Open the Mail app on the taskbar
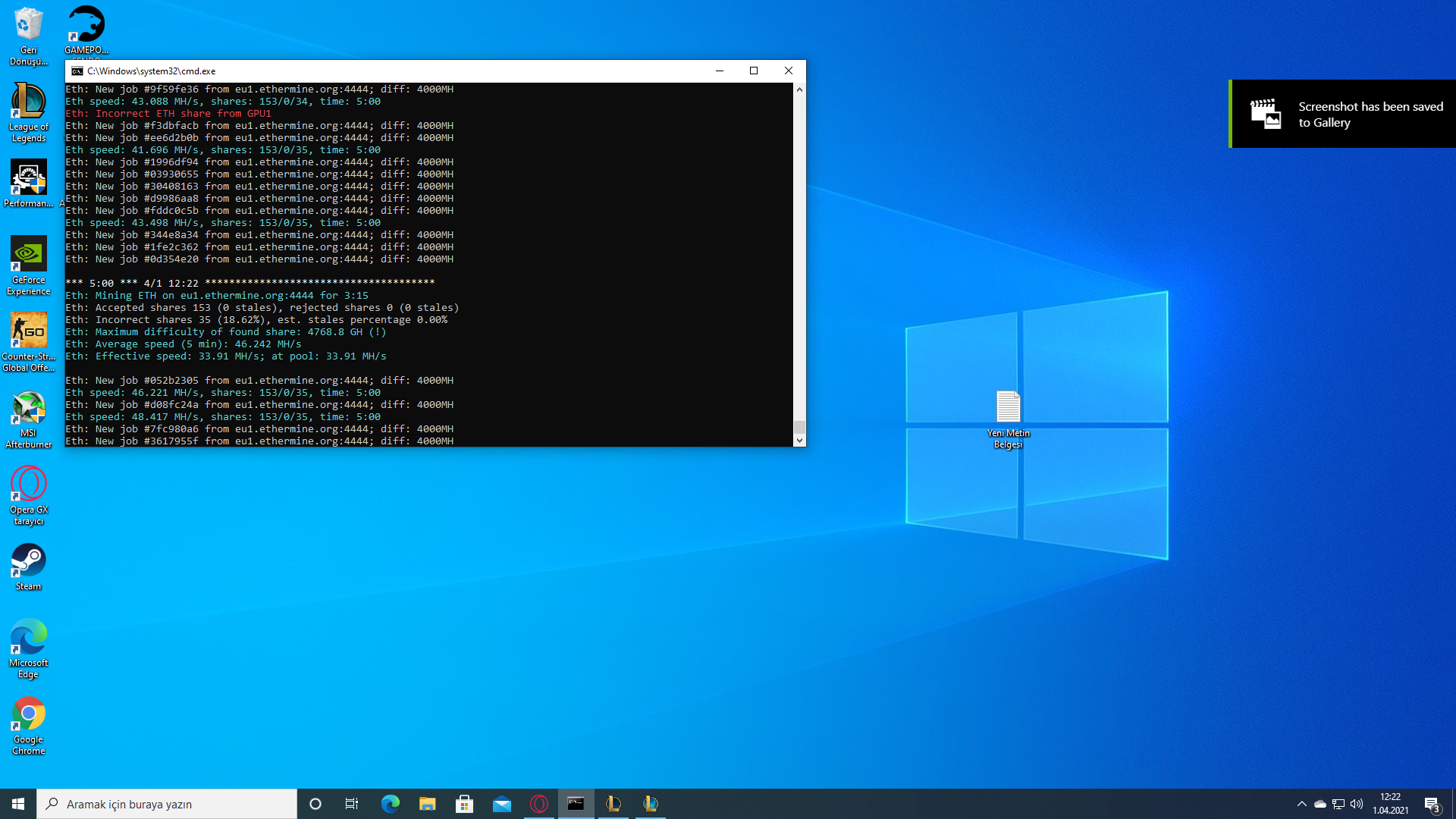 (501, 804)
